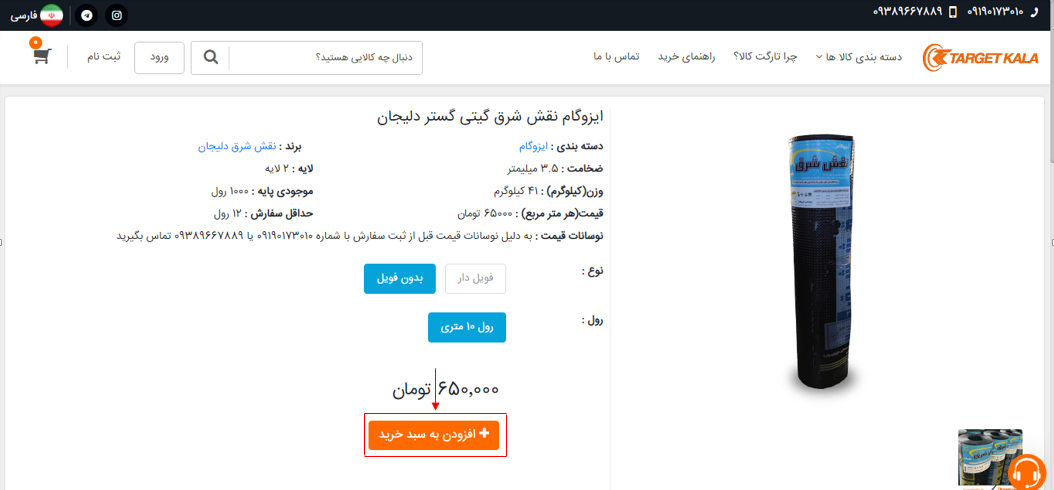Click the search field 'دنبال چه کالایی هستید؟'

coord(325,58)
